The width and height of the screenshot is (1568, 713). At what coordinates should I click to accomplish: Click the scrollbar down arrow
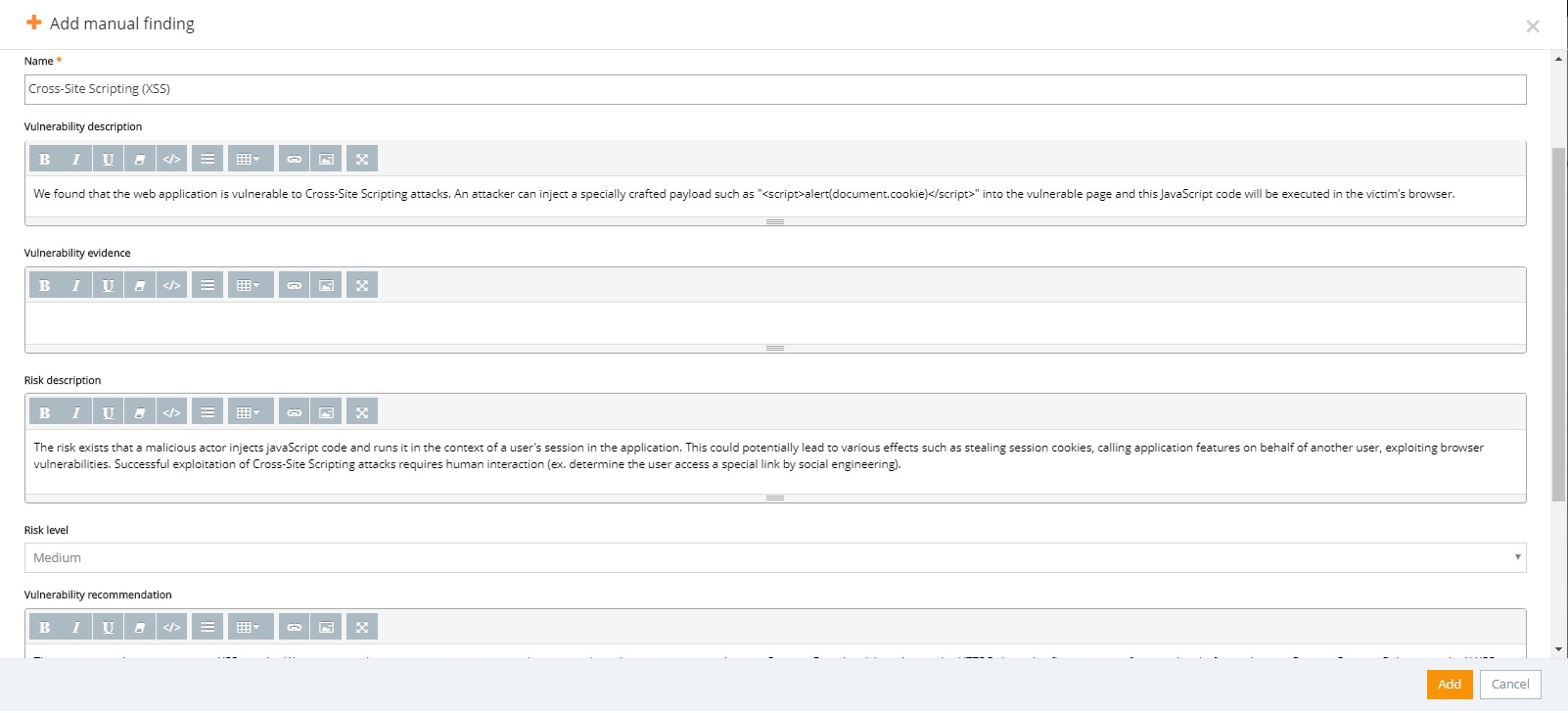tap(1559, 648)
